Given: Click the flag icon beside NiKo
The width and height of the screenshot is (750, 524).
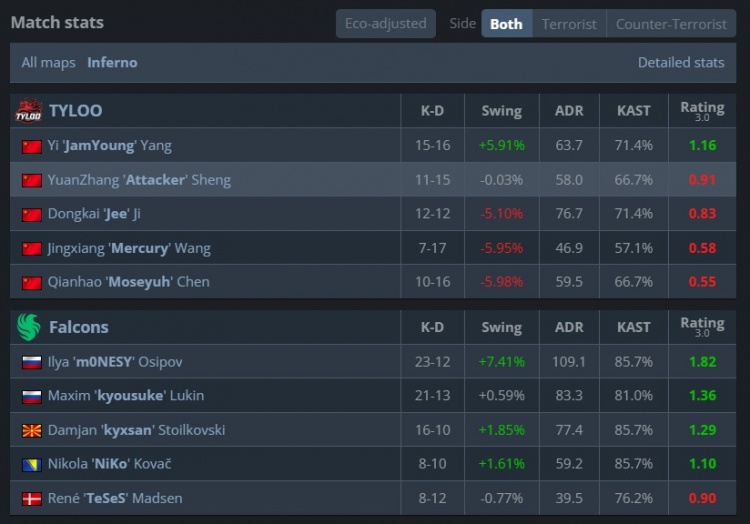Looking at the screenshot, I should (x=32, y=464).
